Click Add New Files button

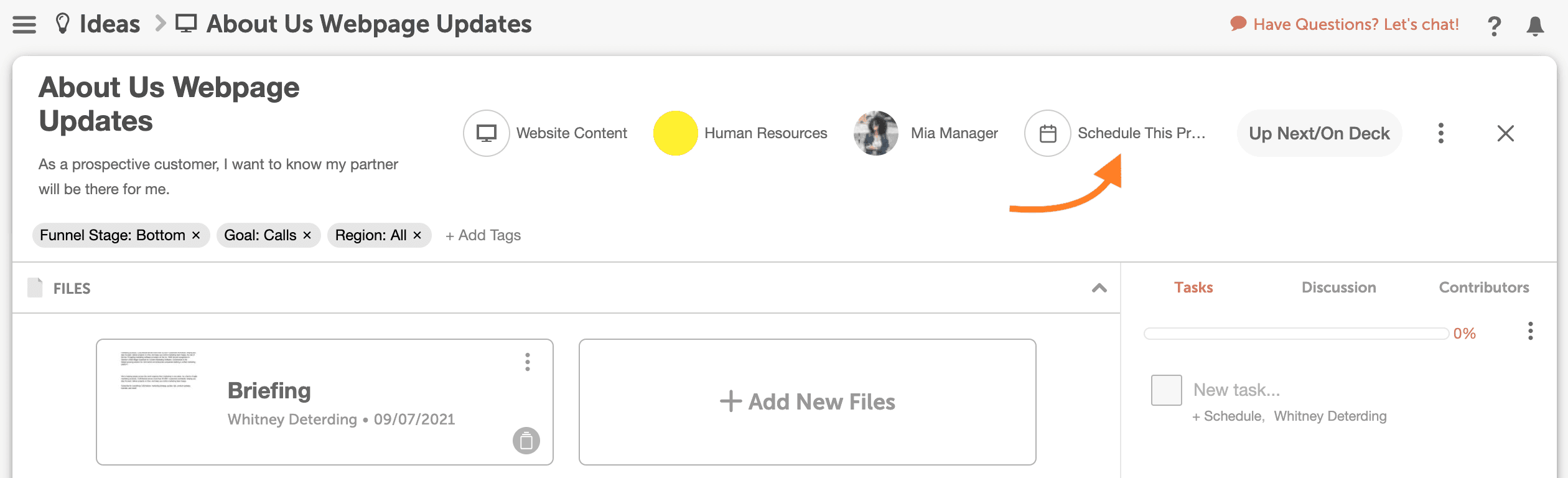pyautogui.click(x=808, y=402)
